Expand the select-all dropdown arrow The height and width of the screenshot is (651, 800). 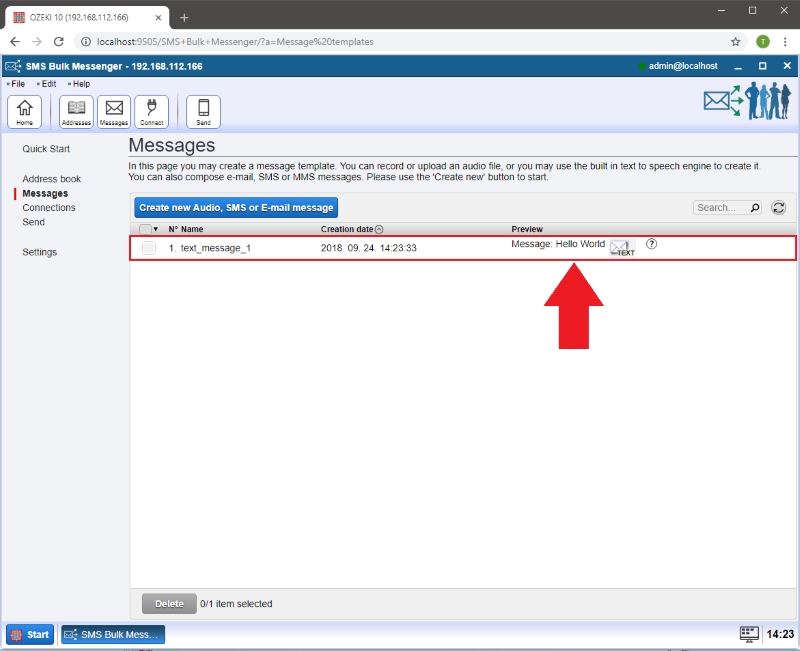pos(156,229)
